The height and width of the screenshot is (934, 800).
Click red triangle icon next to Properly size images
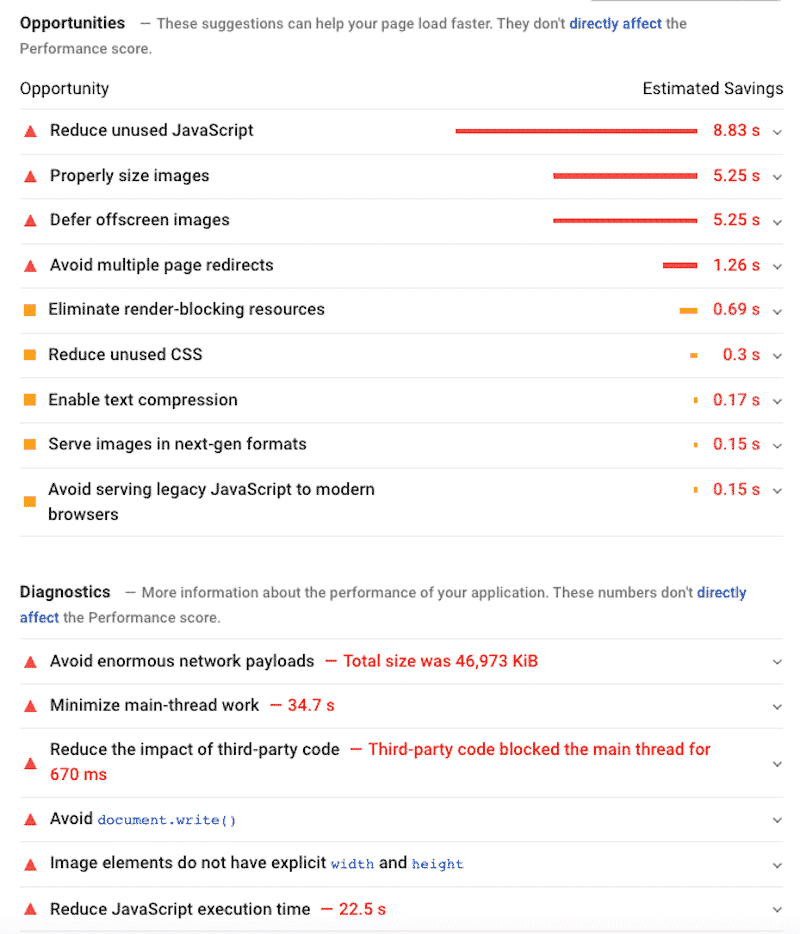[30, 176]
